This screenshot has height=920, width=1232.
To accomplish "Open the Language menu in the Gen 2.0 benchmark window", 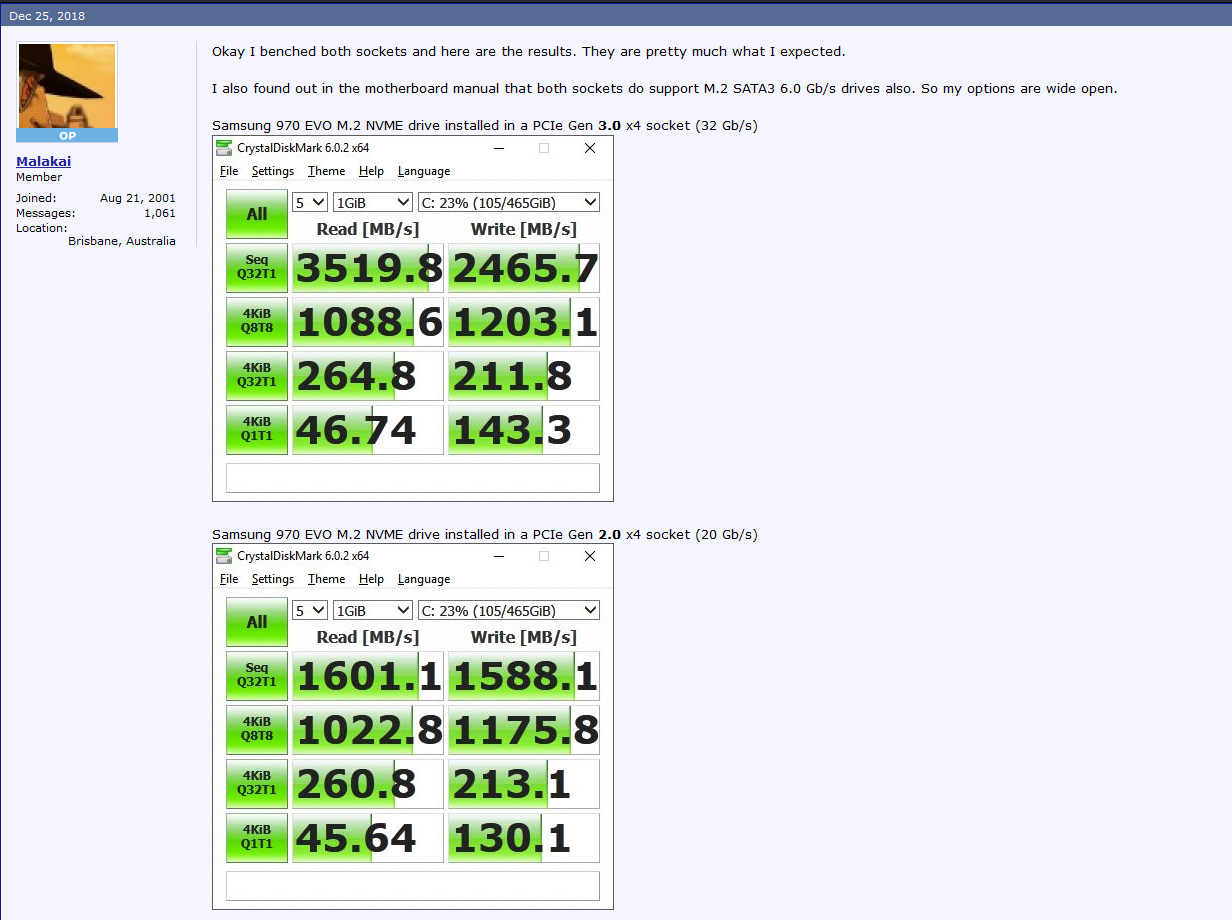I will (x=424, y=579).
